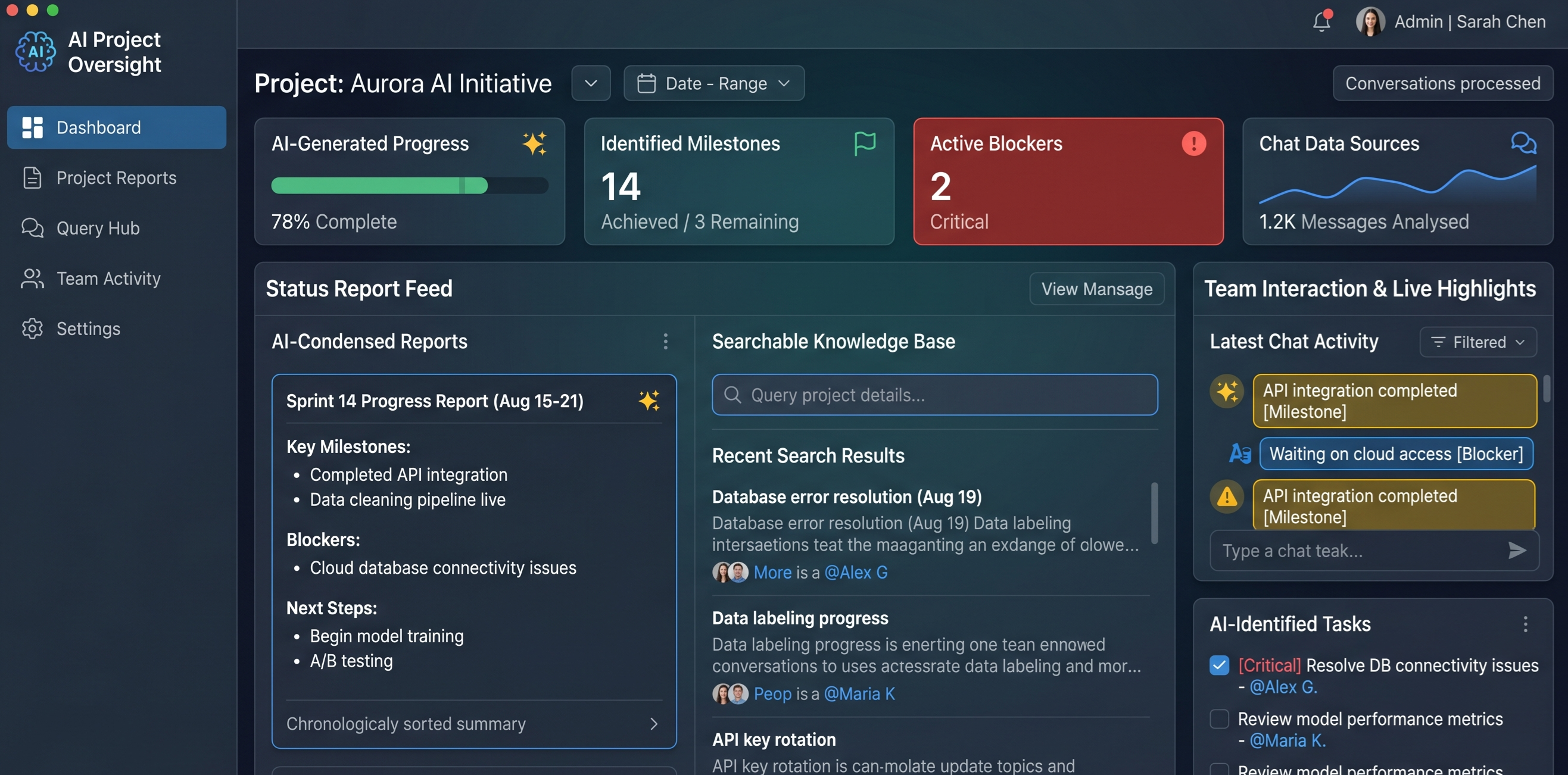Follow the @Alex G mention link
The height and width of the screenshot is (775, 1568).
pyautogui.click(x=855, y=573)
